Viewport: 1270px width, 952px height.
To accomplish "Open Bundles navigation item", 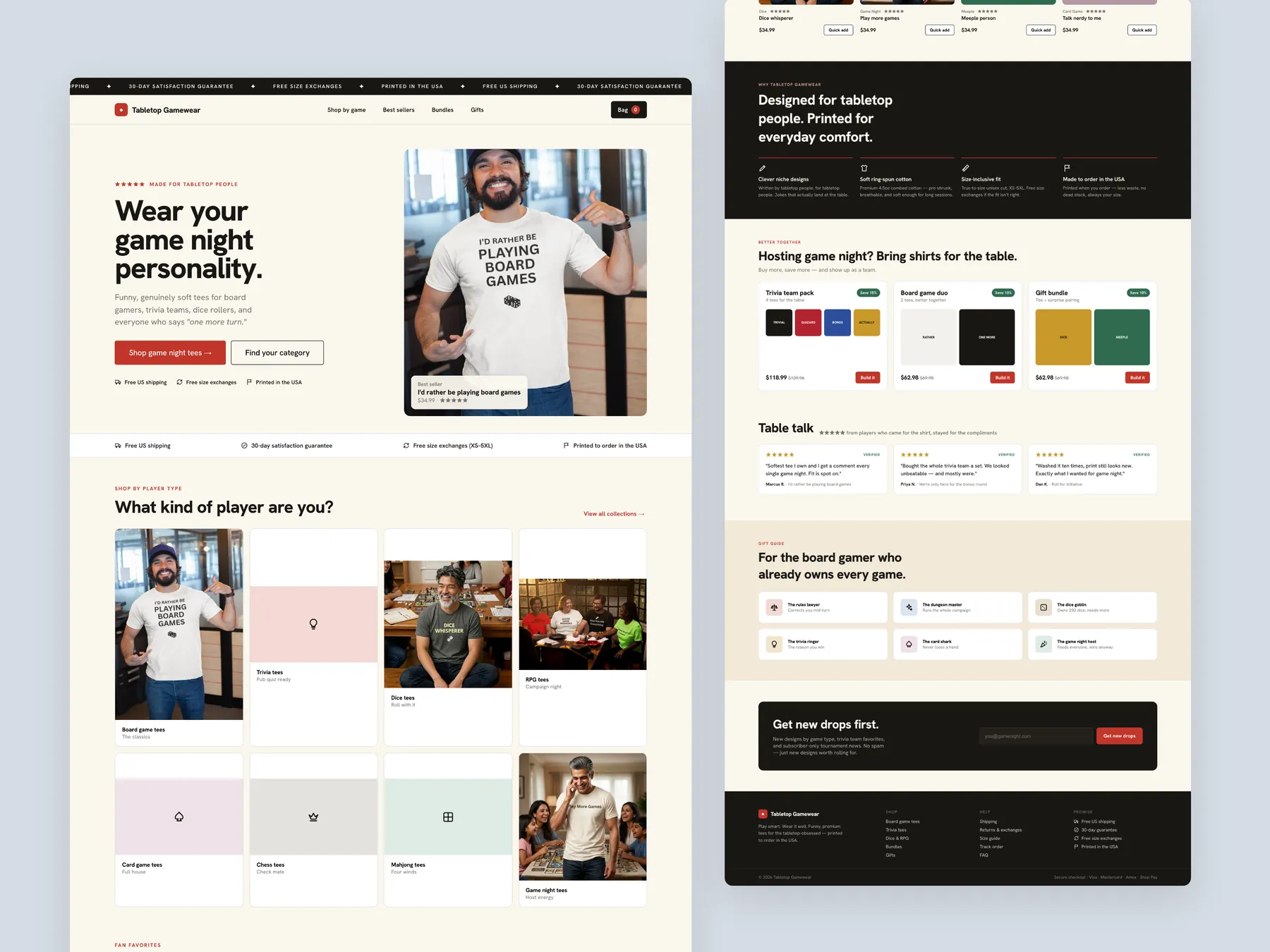I will (442, 110).
